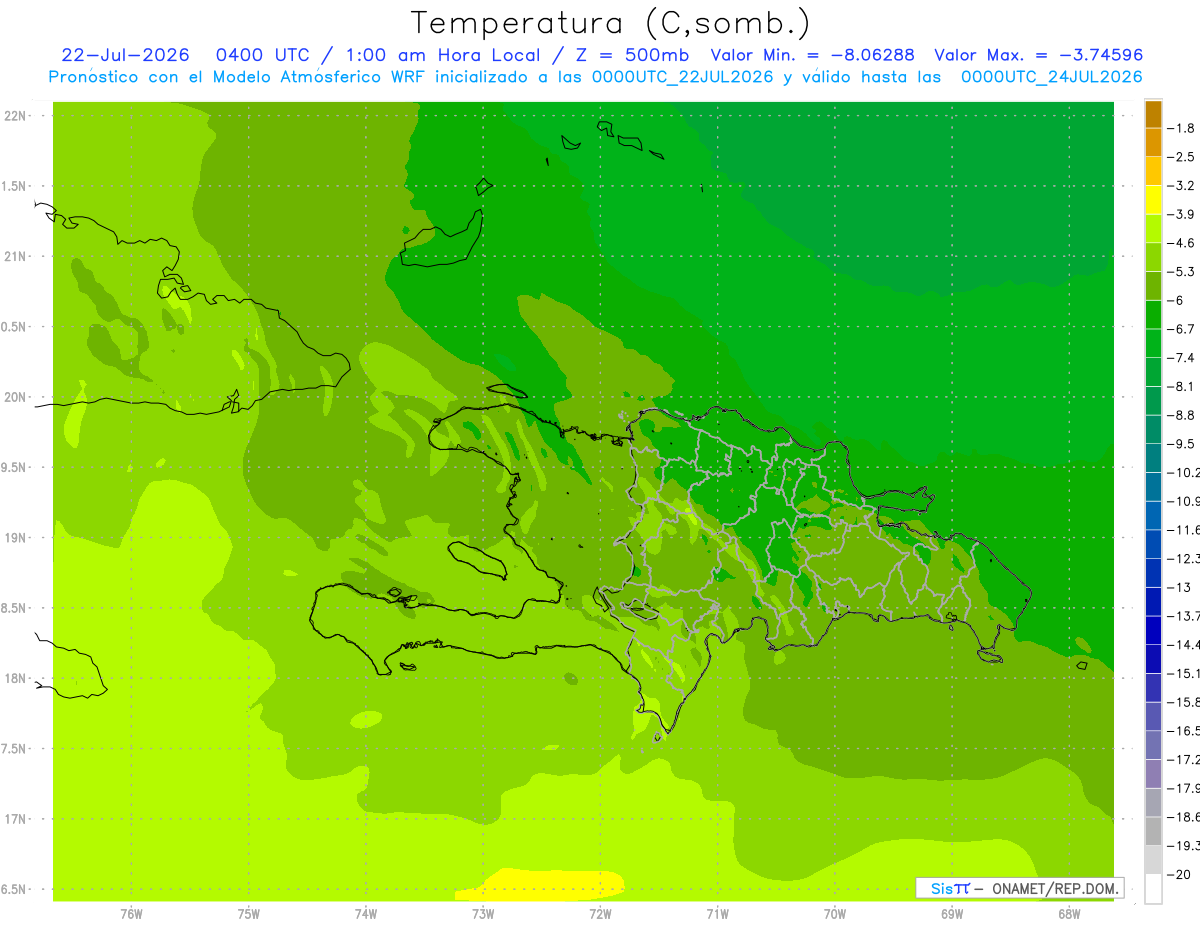Click the "72W" longitude label
1200x927 pixels.
pos(600,913)
